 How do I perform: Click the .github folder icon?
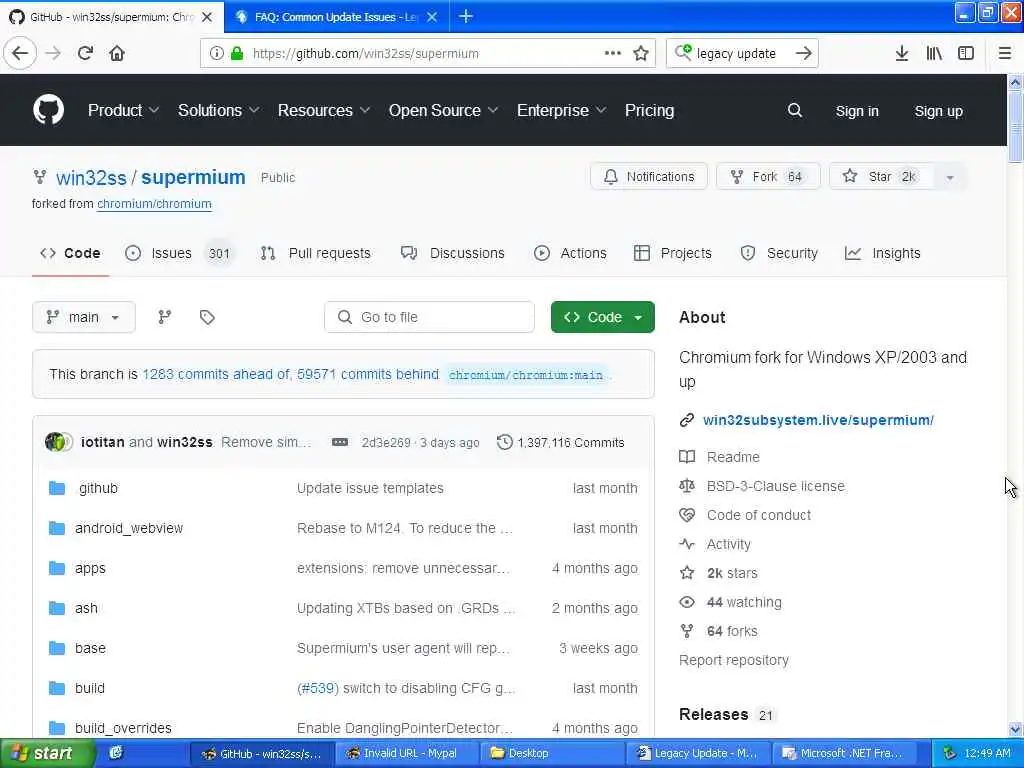[57, 488]
